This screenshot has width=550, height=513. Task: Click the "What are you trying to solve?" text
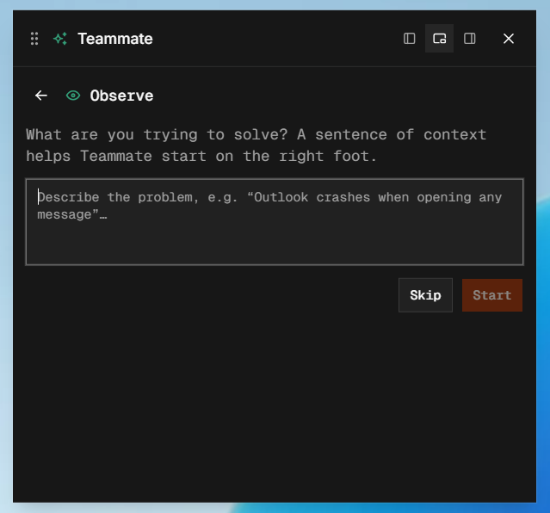pos(157,135)
